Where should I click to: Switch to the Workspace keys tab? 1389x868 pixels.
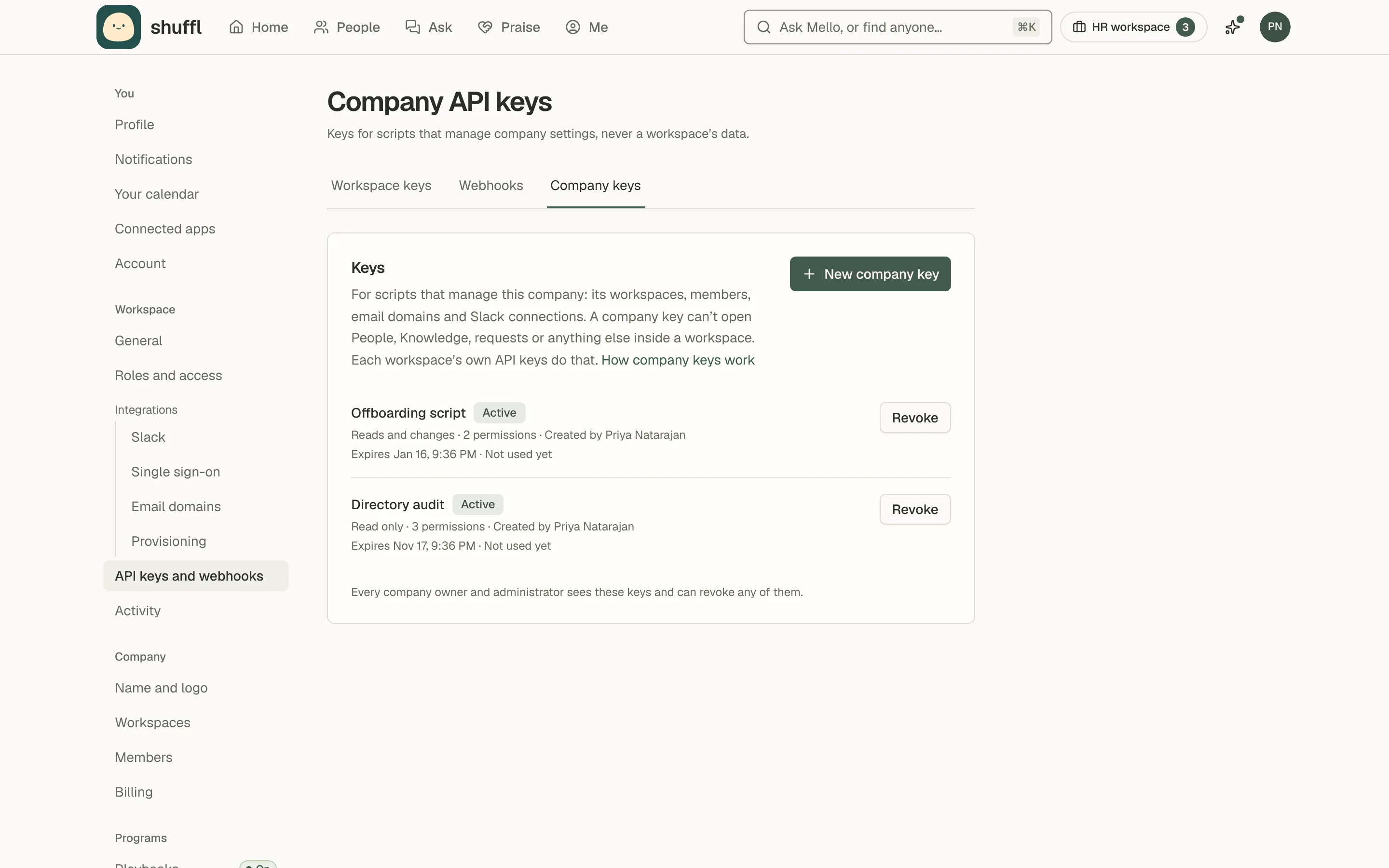pos(381,186)
